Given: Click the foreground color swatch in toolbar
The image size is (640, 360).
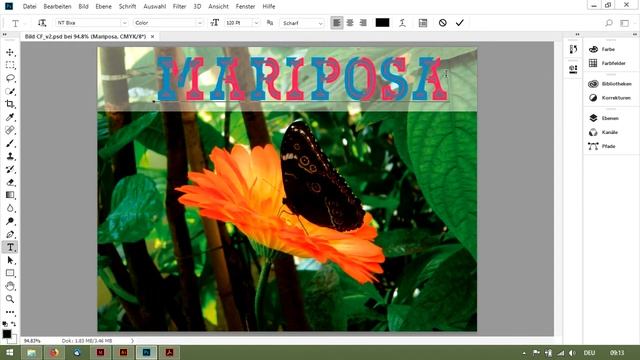Looking at the screenshot, I should tap(7, 333).
